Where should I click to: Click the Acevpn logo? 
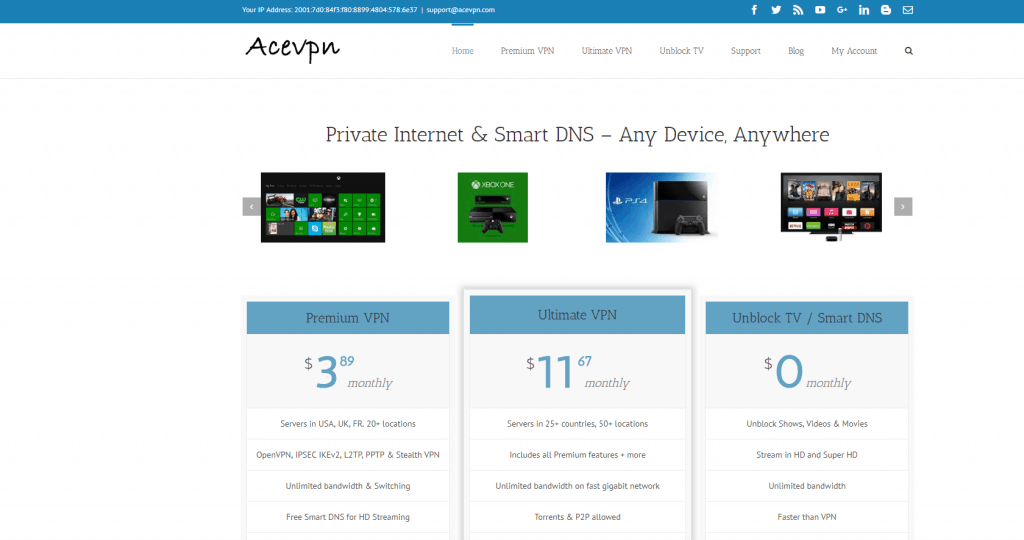tap(293, 48)
